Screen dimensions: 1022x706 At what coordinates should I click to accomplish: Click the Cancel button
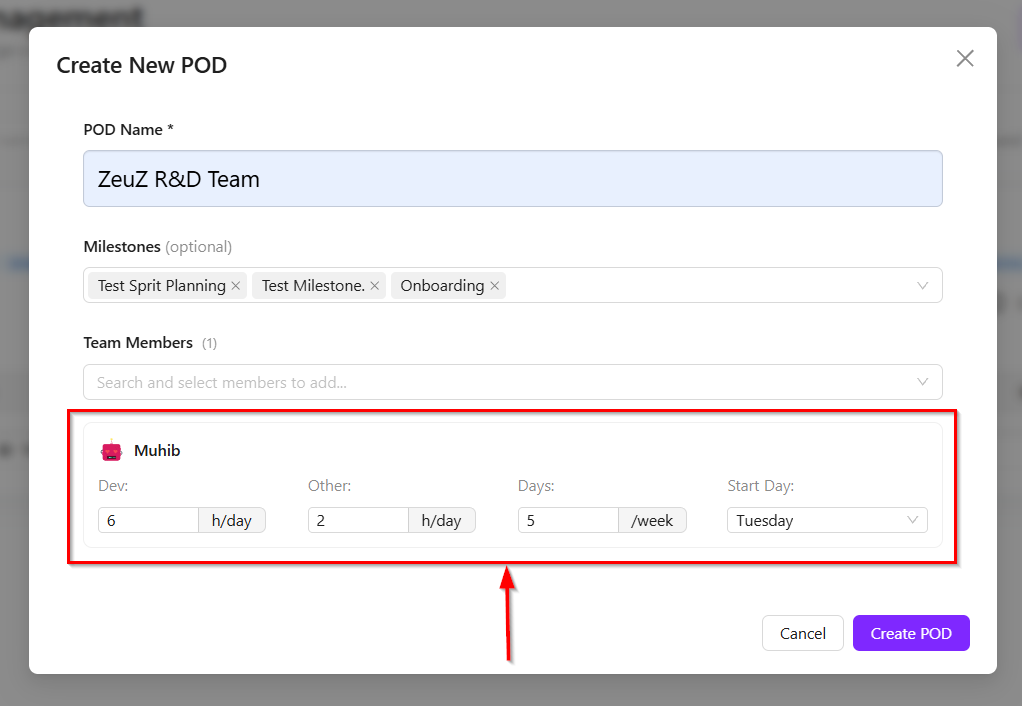click(802, 633)
